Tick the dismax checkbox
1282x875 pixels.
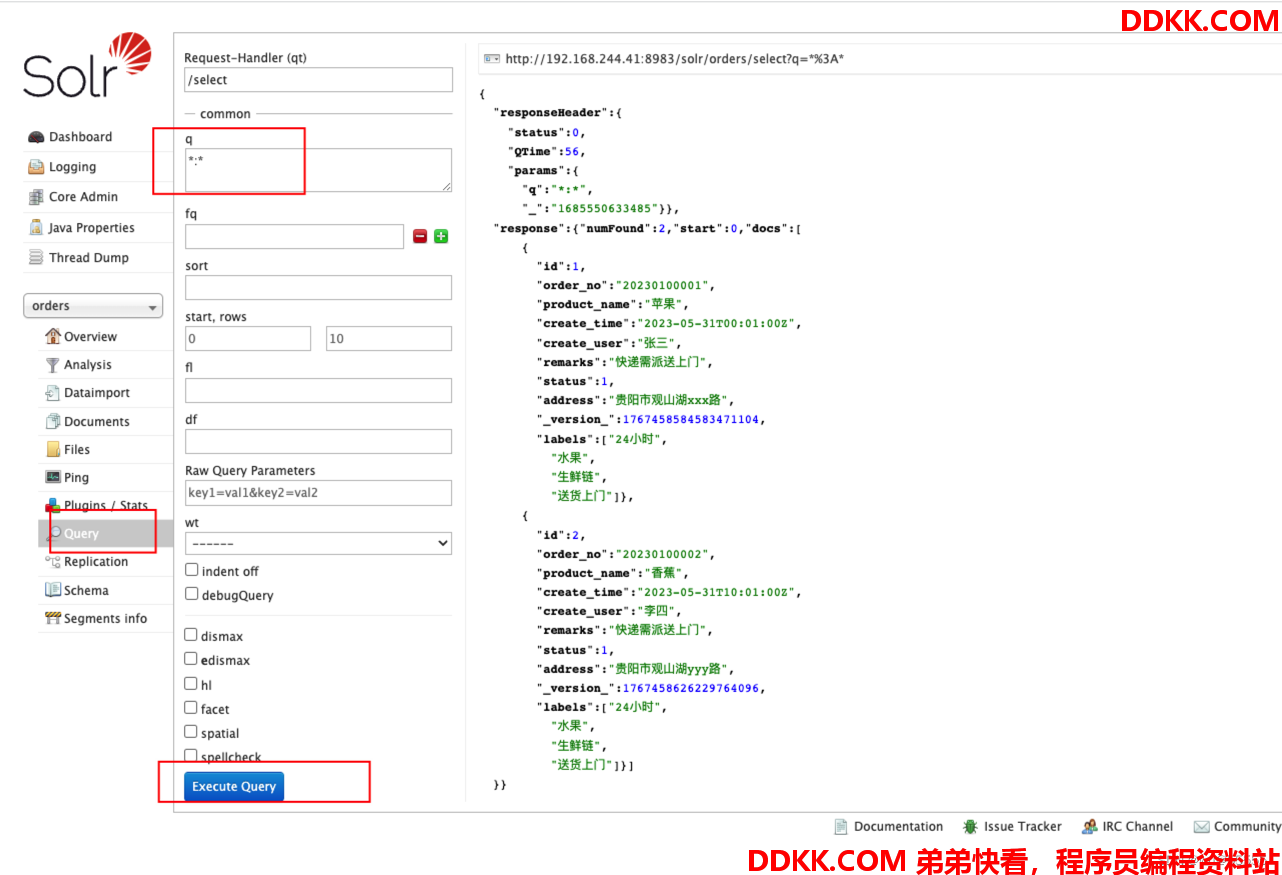pos(191,635)
